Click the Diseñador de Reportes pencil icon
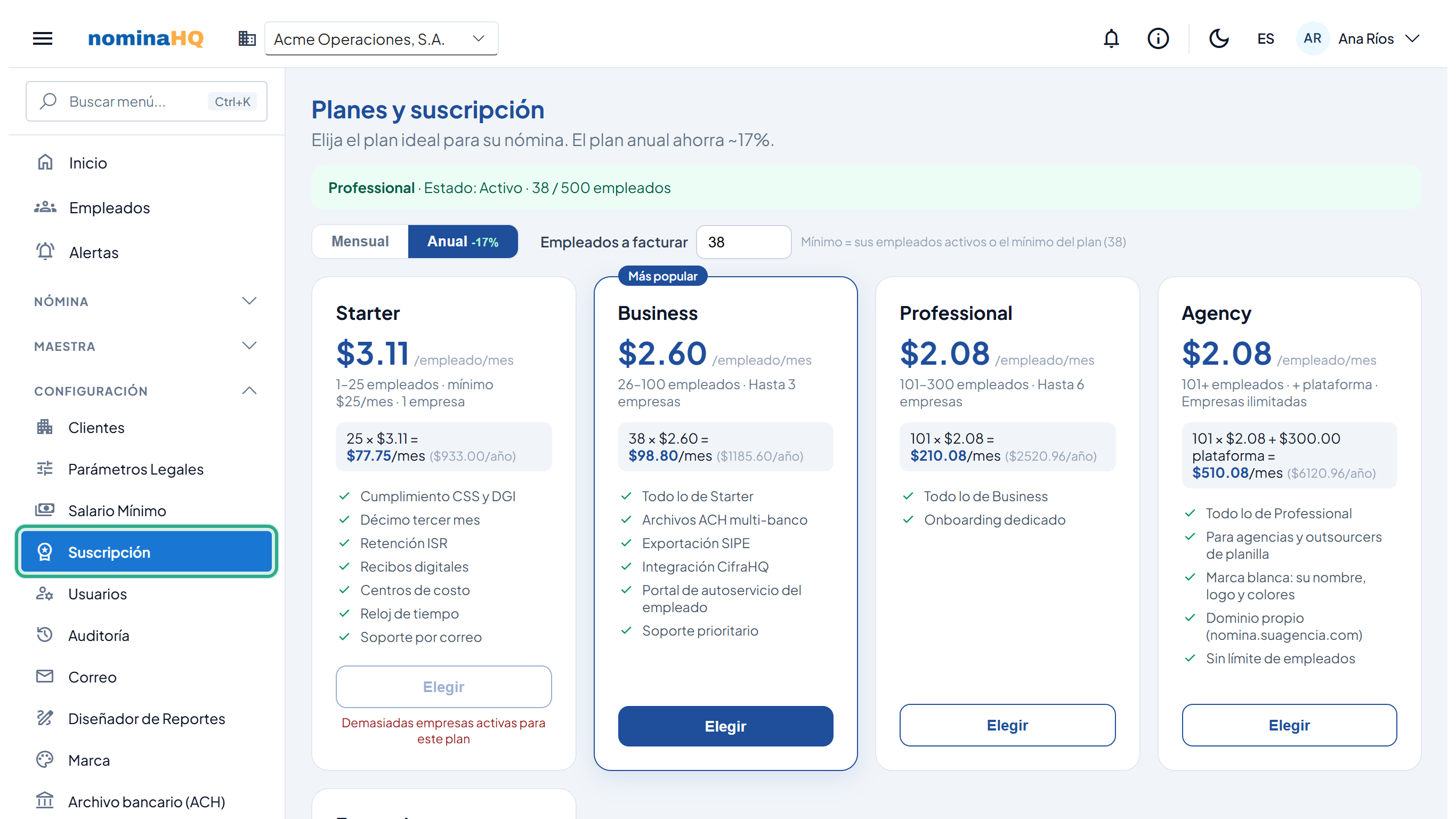The image size is (1456, 819). point(45,718)
